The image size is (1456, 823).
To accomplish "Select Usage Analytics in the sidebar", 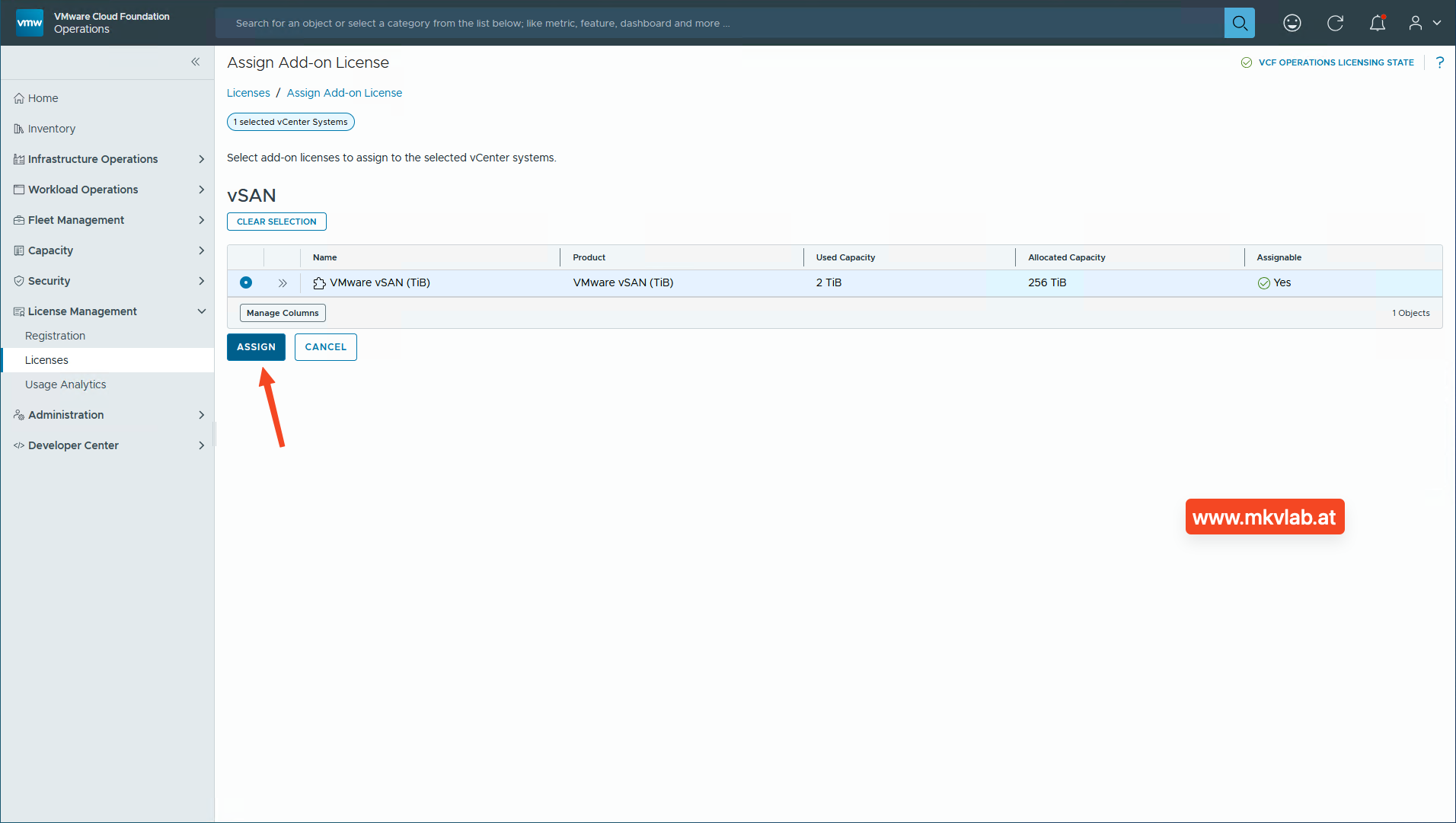I will click(x=65, y=384).
